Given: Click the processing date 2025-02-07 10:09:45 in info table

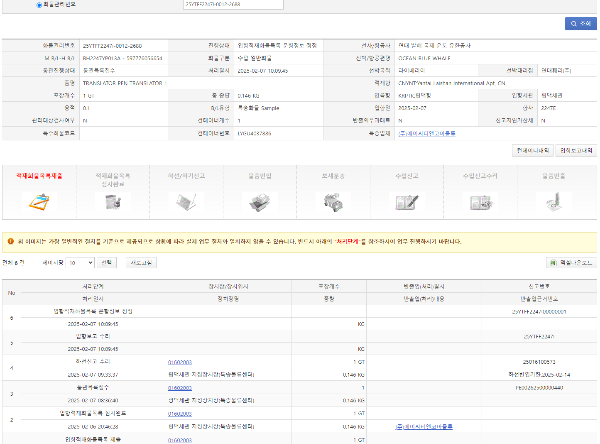Looking at the screenshot, I should point(262,71).
